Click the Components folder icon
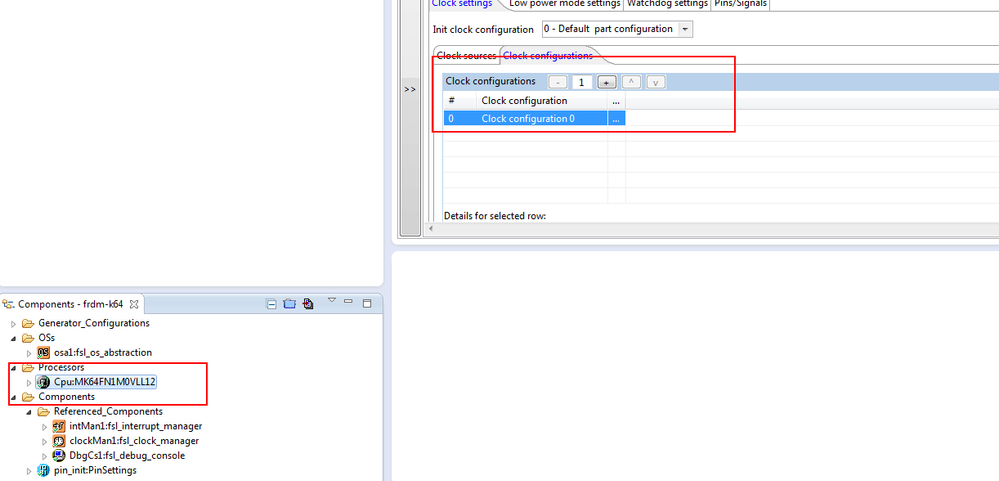 pos(28,397)
